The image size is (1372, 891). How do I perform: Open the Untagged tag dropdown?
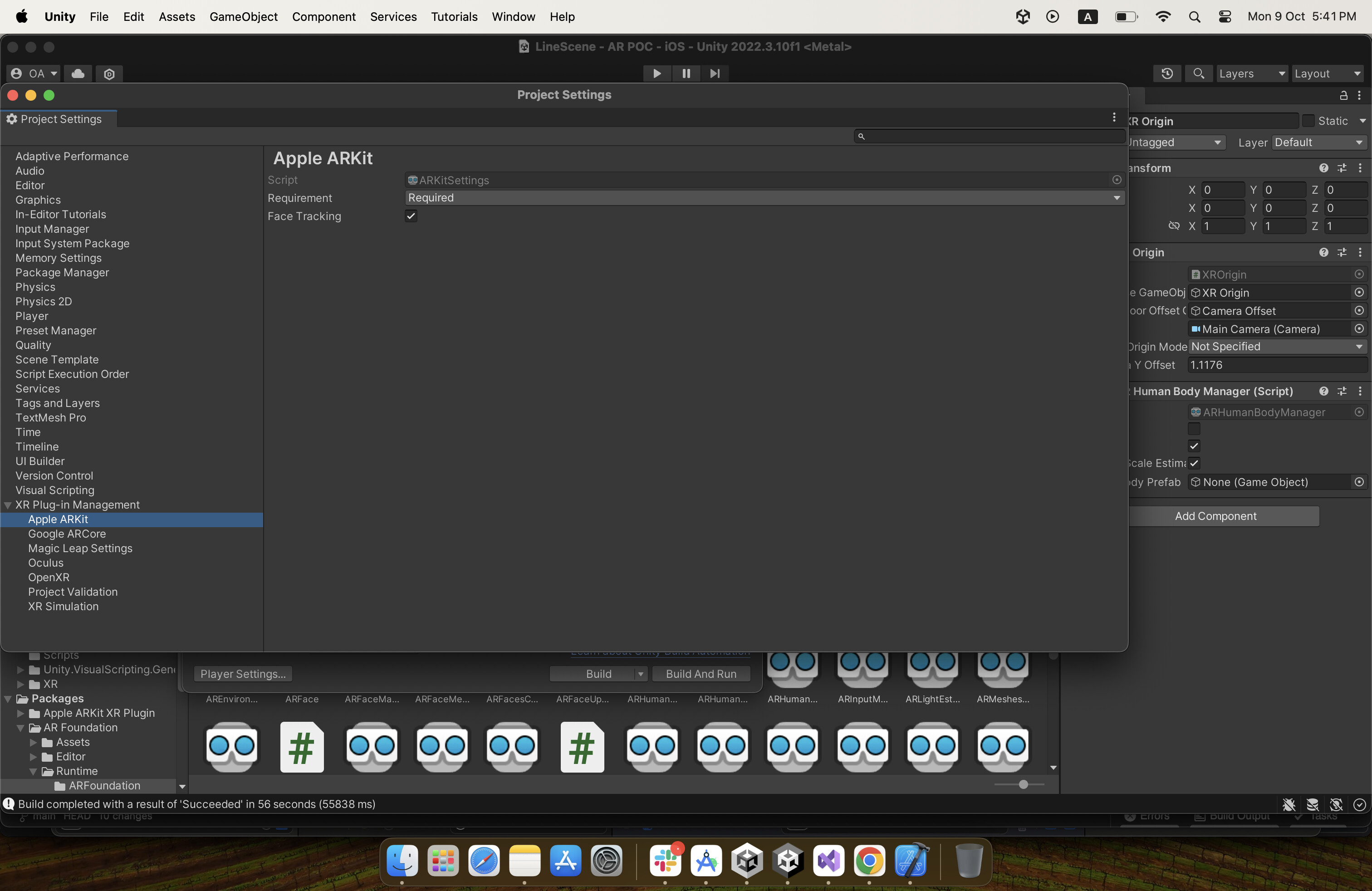click(1176, 142)
